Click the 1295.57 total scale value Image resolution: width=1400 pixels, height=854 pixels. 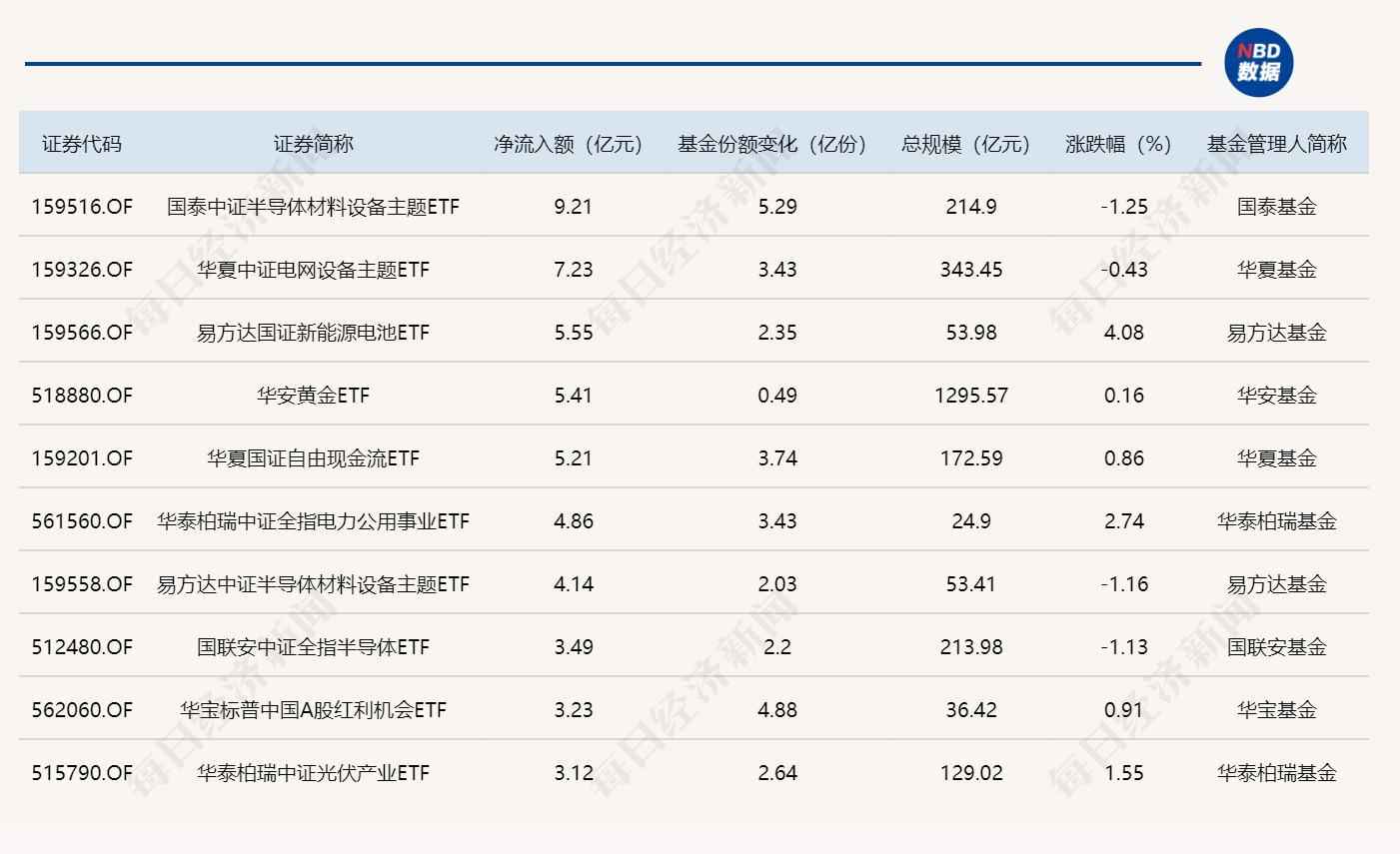tap(970, 396)
